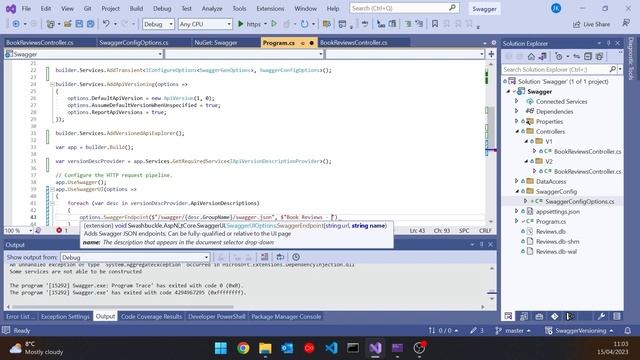Open Google Chrome from taskbar

[x=243, y=348]
